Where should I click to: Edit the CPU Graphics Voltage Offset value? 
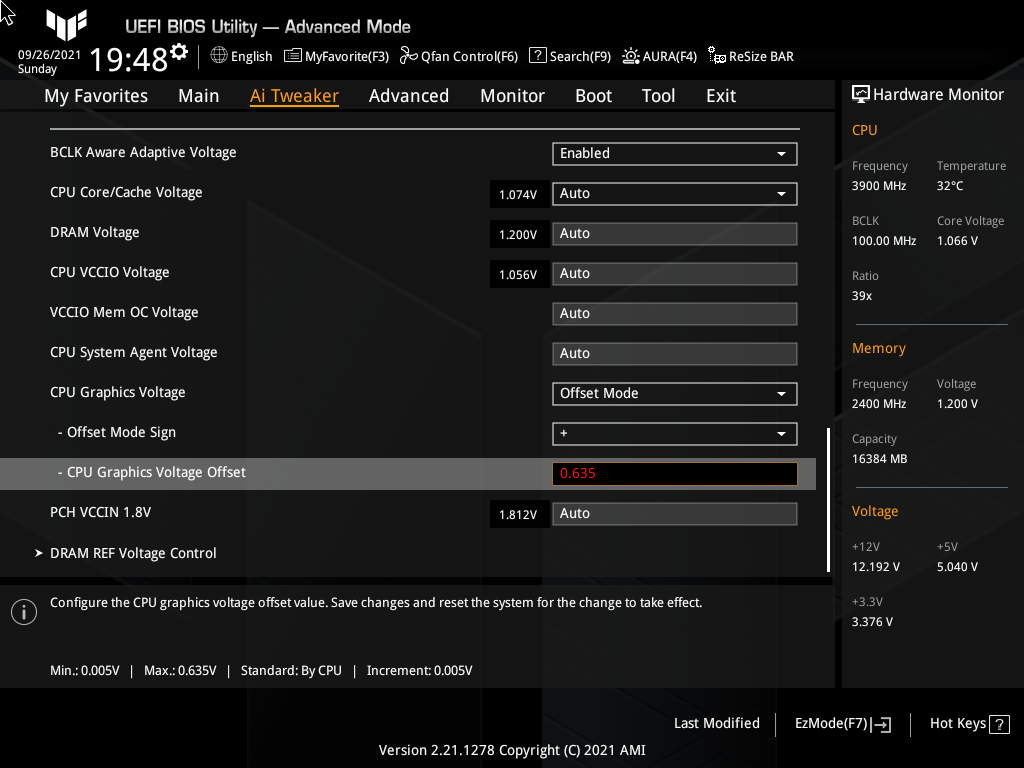[x=674, y=472]
